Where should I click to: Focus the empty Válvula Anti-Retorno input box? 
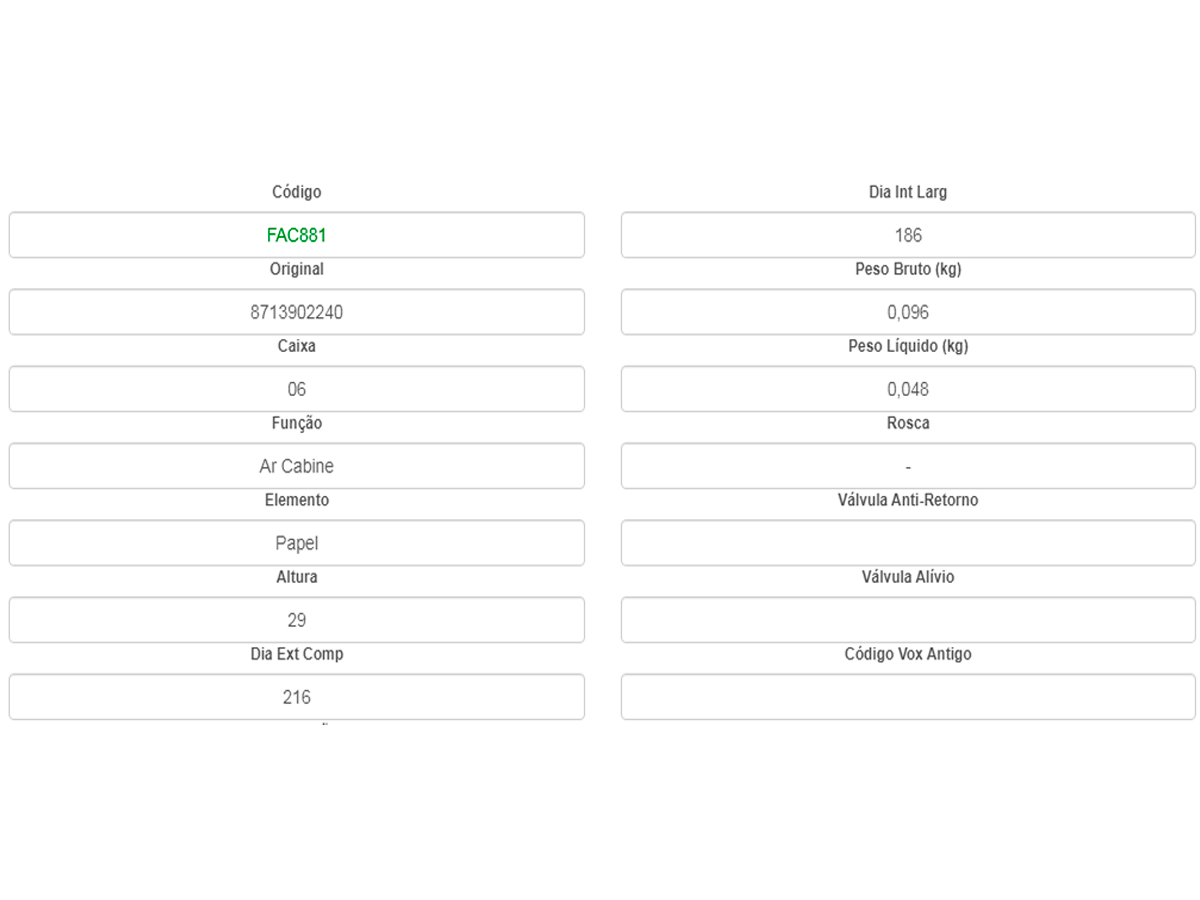908,543
